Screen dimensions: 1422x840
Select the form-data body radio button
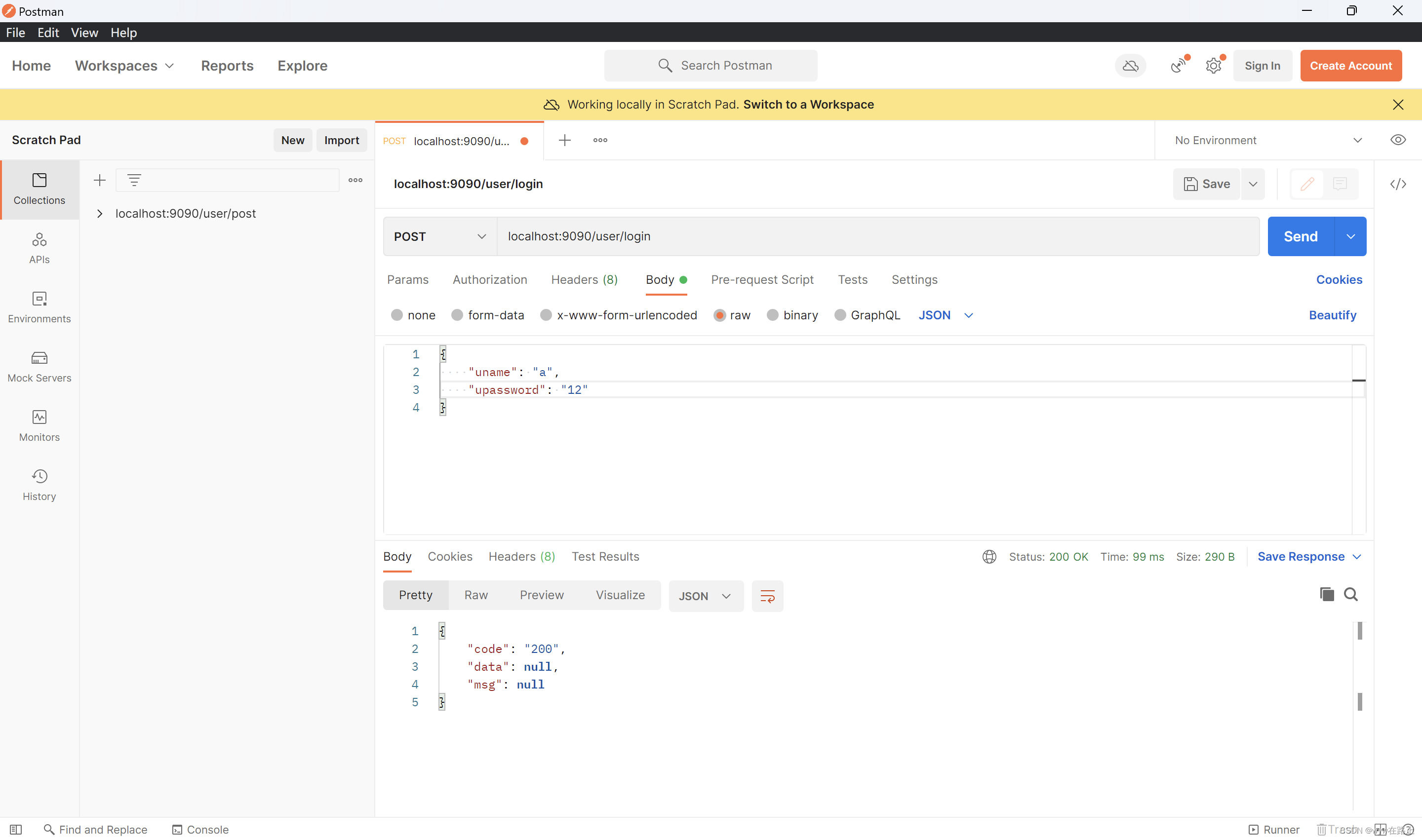pos(457,315)
